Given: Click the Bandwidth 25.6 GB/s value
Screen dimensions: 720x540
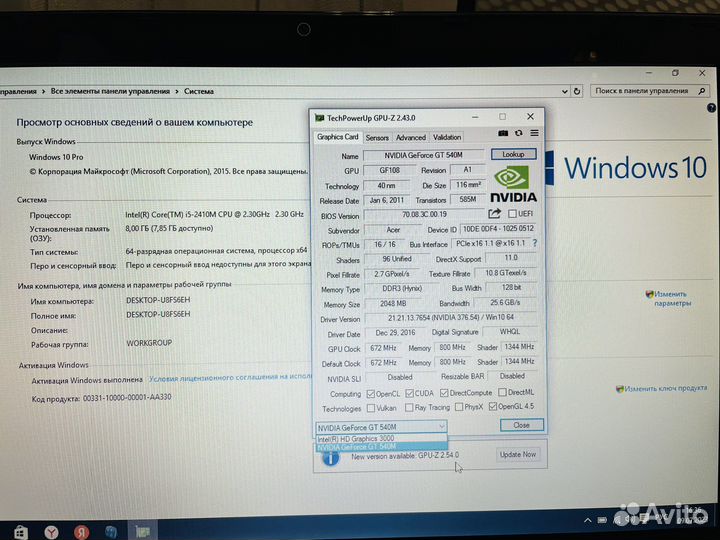Looking at the screenshot, I should [505, 303].
